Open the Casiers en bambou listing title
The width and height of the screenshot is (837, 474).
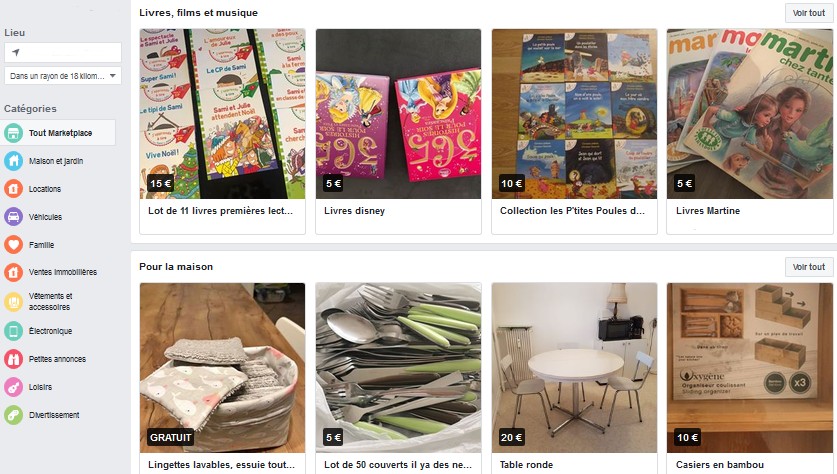720,465
